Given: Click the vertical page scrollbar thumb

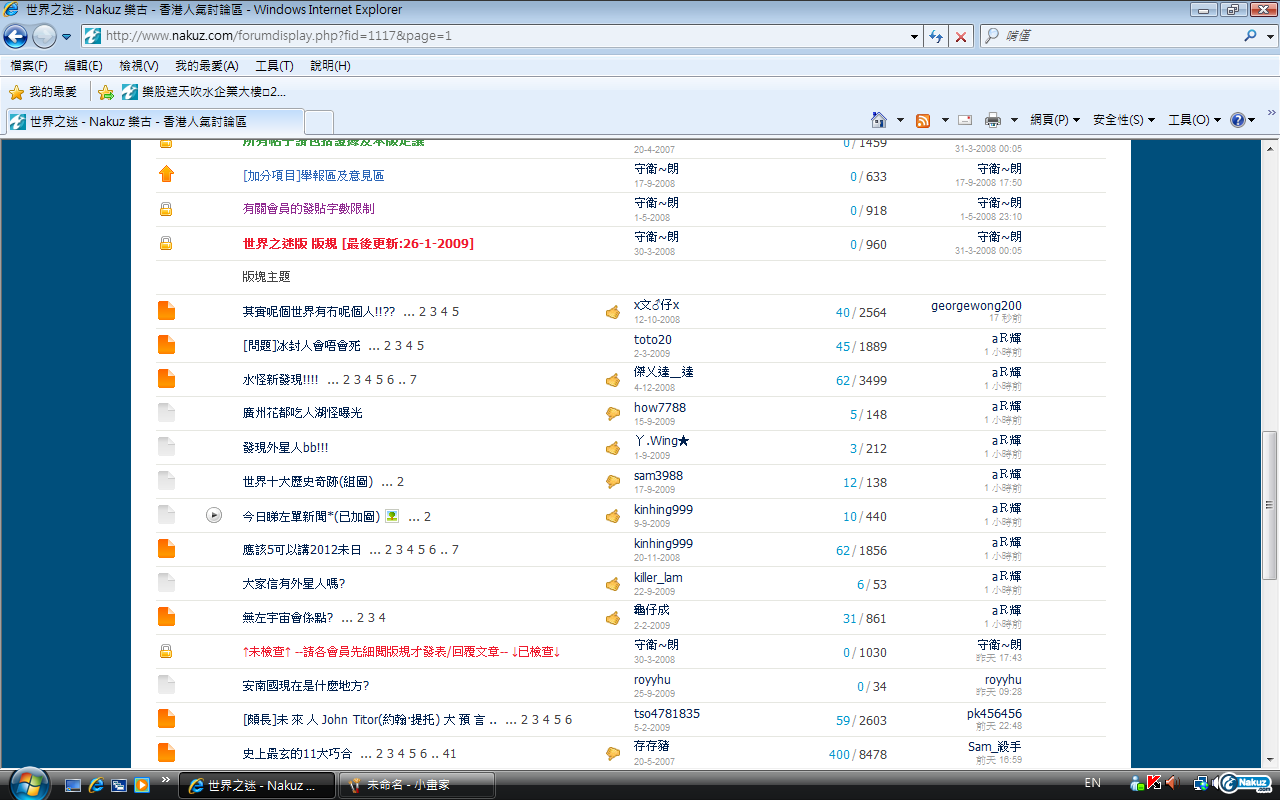Looking at the screenshot, I should click(x=1270, y=505).
